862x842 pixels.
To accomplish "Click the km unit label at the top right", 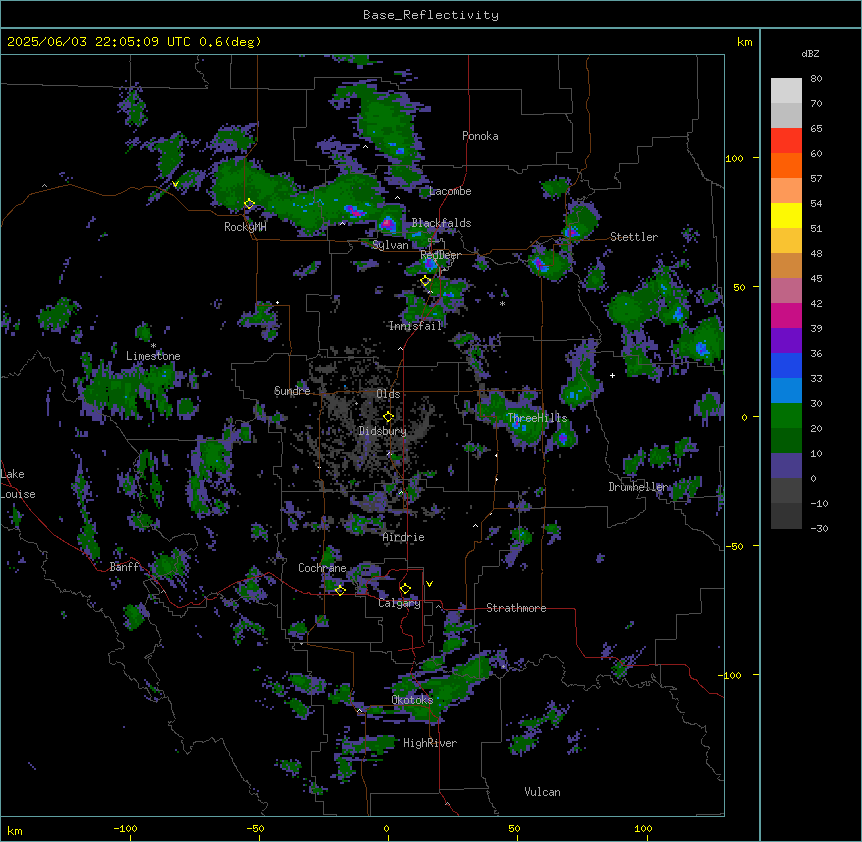I will [744, 42].
